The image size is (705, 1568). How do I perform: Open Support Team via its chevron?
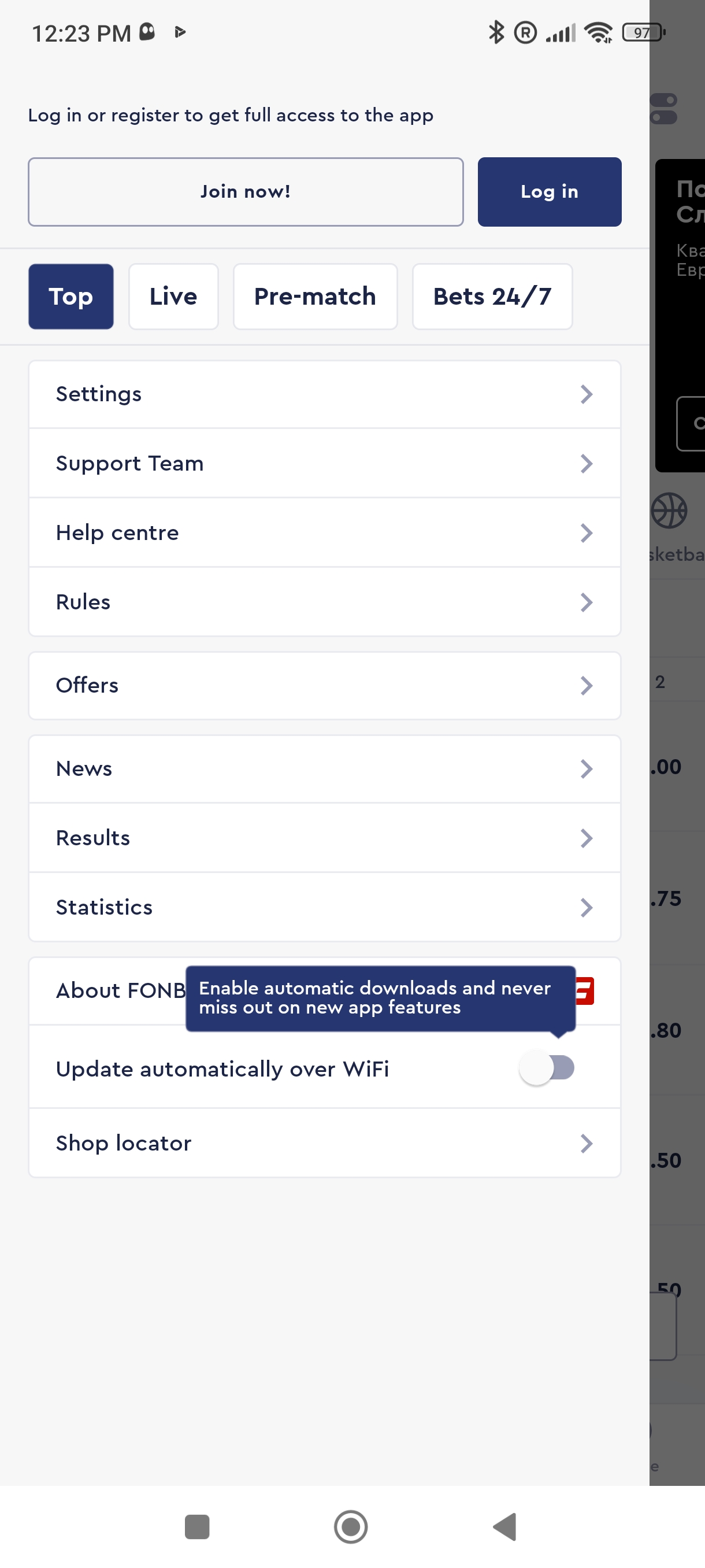pyautogui.click(x=586, y=464)
